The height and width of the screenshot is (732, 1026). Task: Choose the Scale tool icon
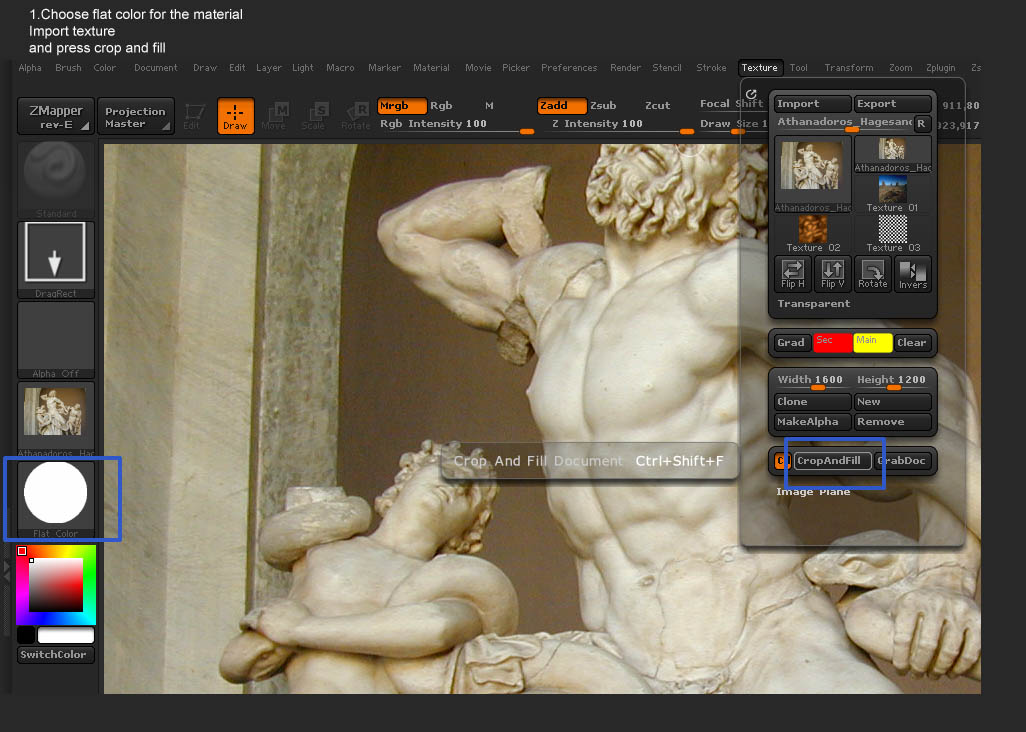[315, 116]
